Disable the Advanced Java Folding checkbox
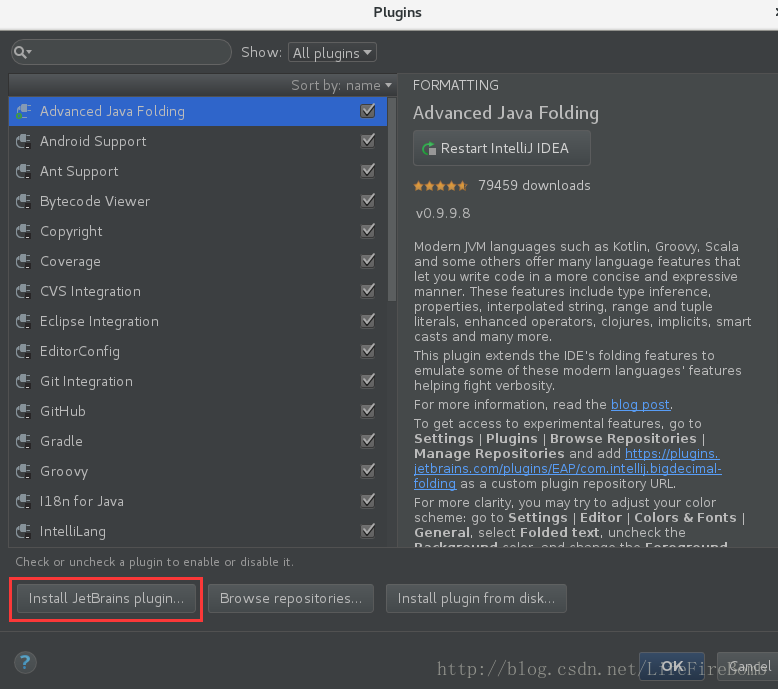Screen dimensions: 778x689 pos(368,111)
